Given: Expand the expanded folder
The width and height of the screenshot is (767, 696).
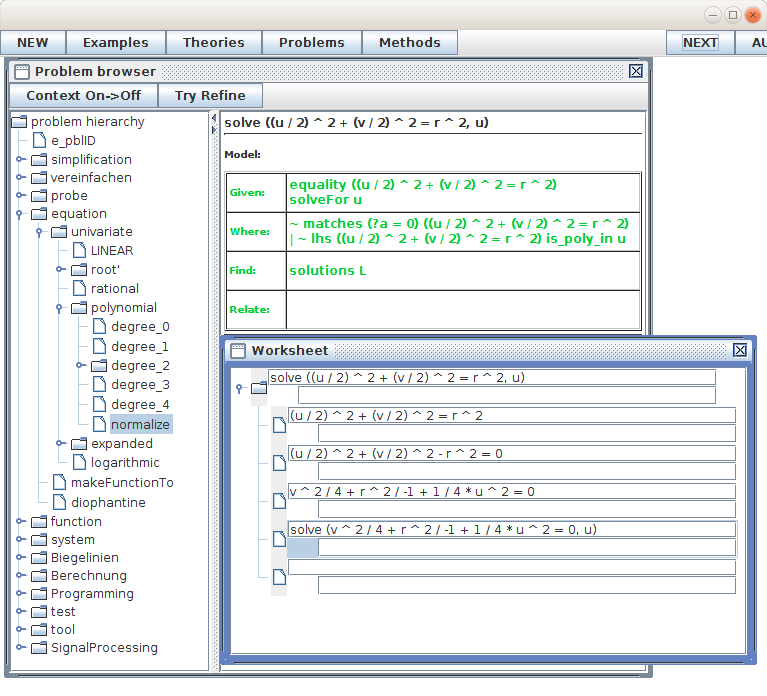Looking at the screenshot, I should [x=60, y=443].
